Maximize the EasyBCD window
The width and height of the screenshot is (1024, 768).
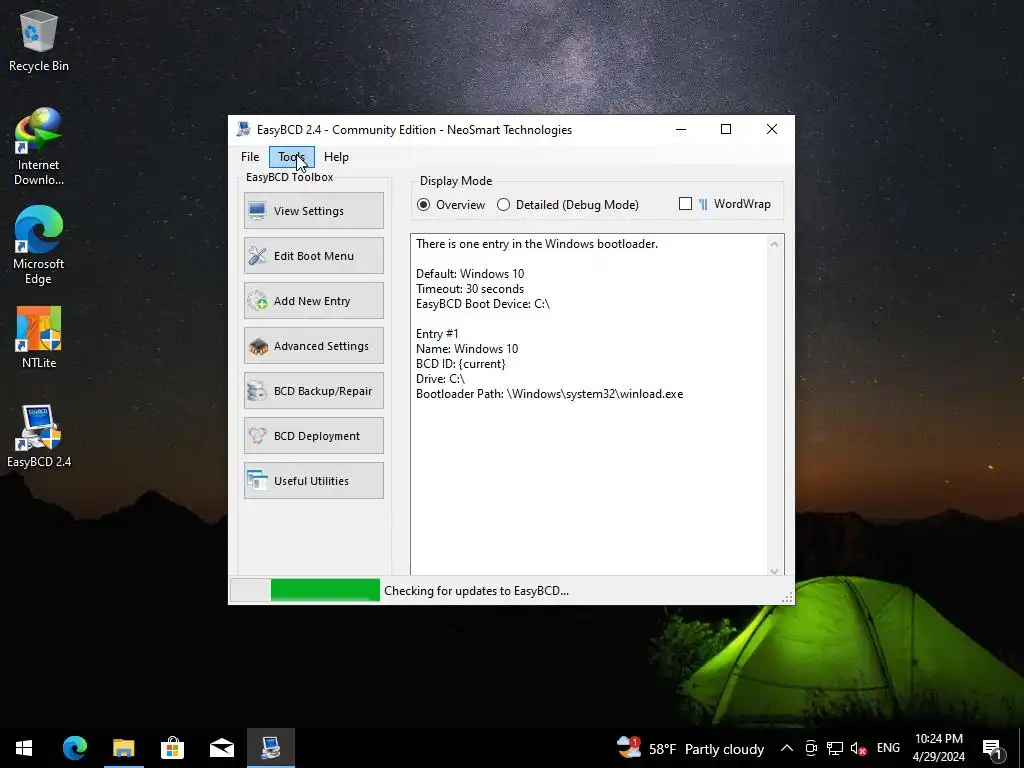[726, 129]
